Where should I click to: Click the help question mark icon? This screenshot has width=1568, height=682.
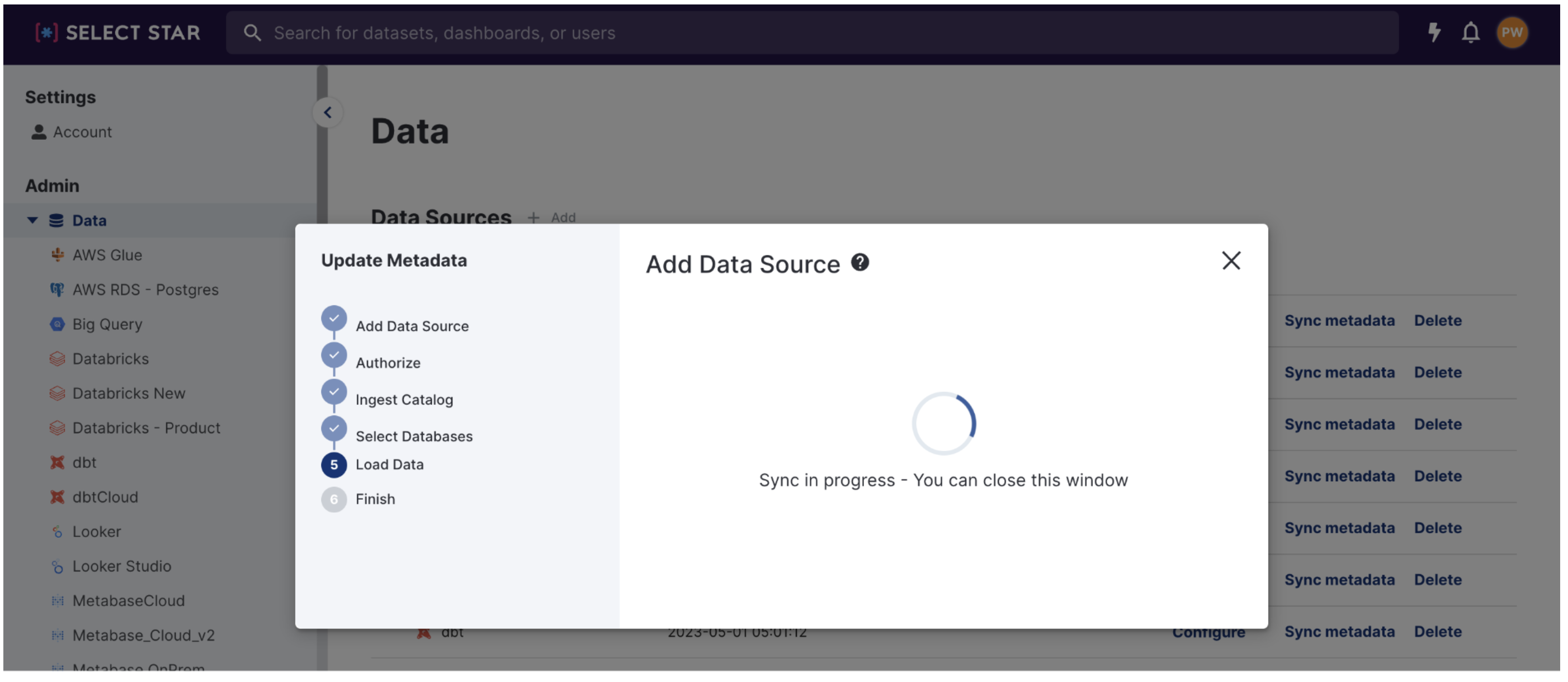click(859, 263)
